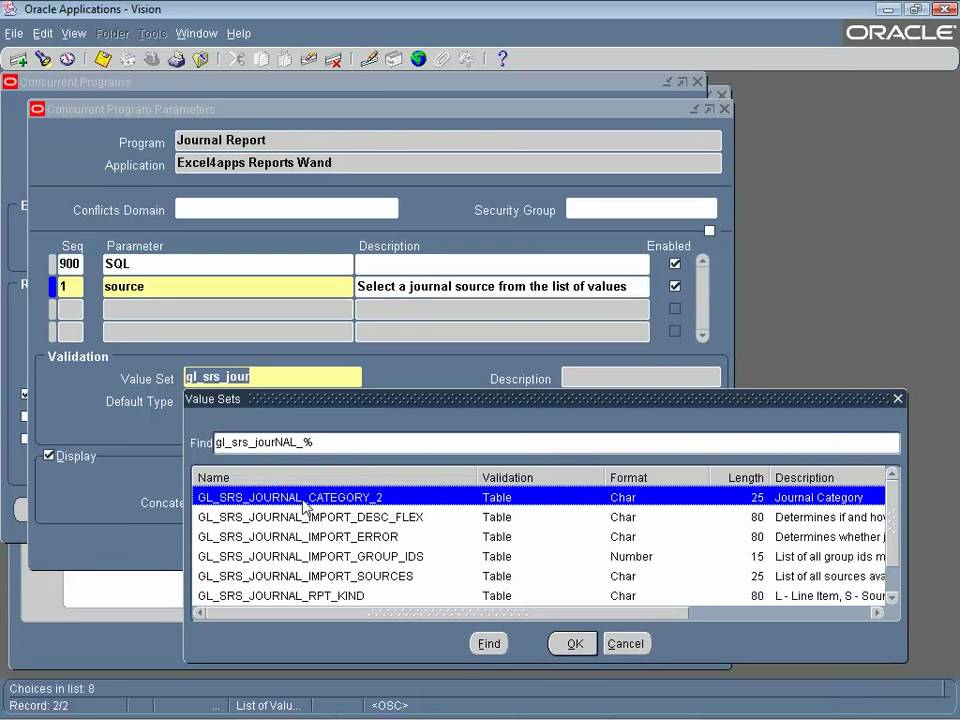960x720 pixels.
Task: Click the source parameter name field
Action: [228, 287]
